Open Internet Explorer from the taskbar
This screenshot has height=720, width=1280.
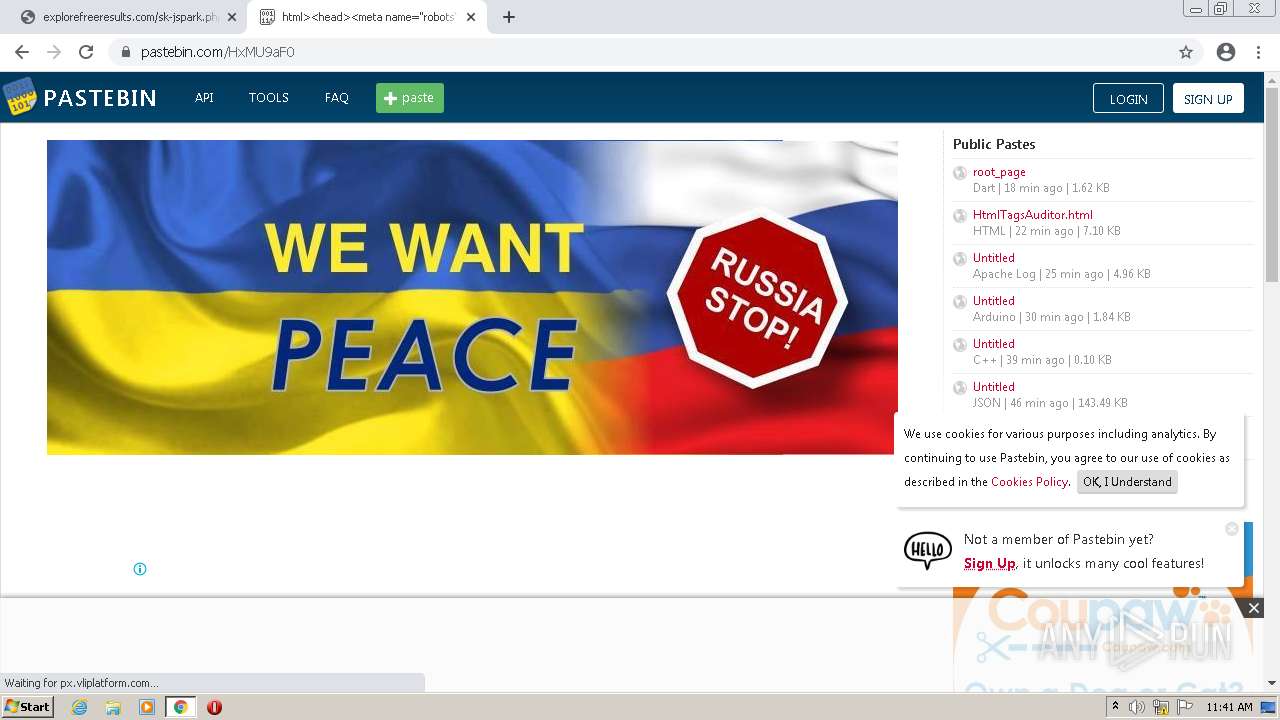(79, 707)
